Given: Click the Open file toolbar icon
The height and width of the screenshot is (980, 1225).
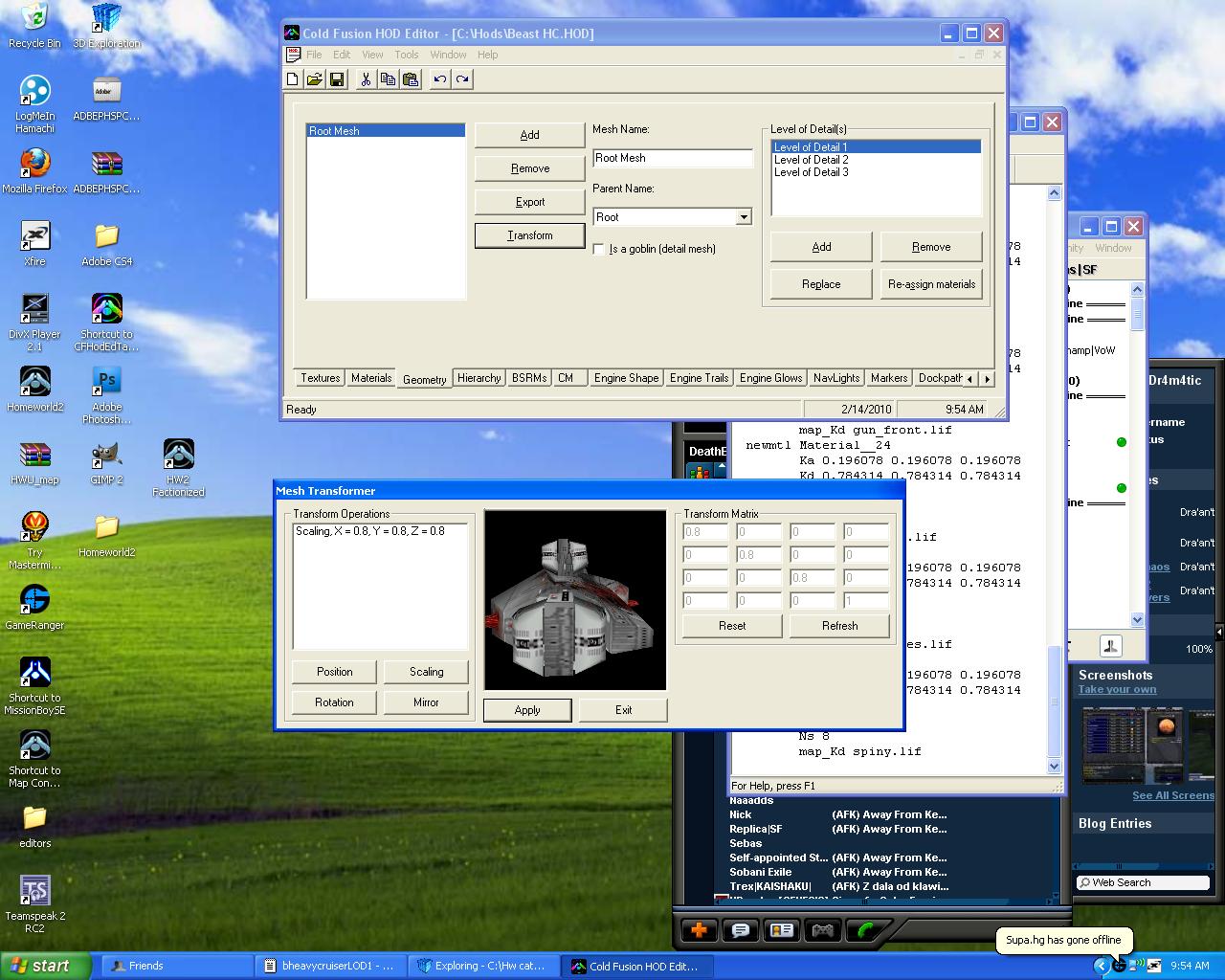Looking at the screenshot, I should [315, 79].
